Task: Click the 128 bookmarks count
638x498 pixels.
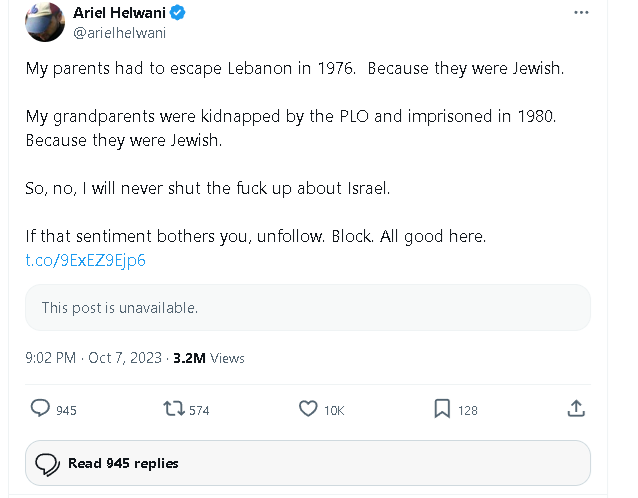Action: point(468,411)
